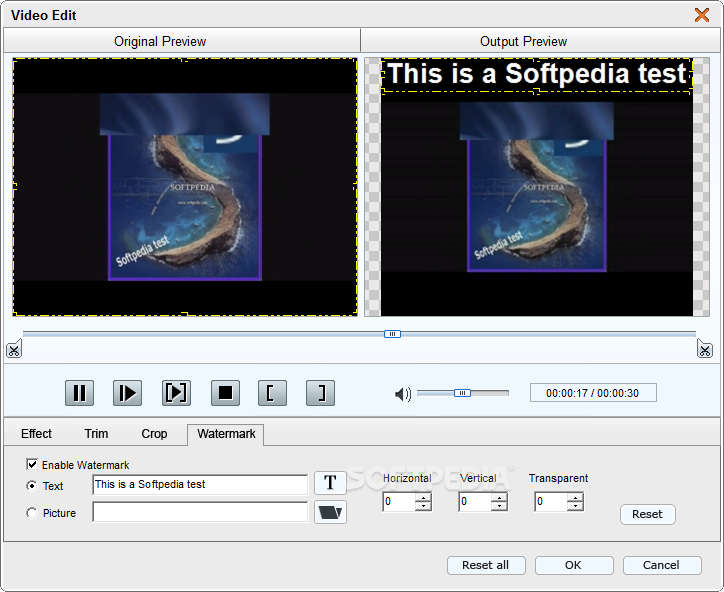Decrease the Transparent value

tap(575, 506)
